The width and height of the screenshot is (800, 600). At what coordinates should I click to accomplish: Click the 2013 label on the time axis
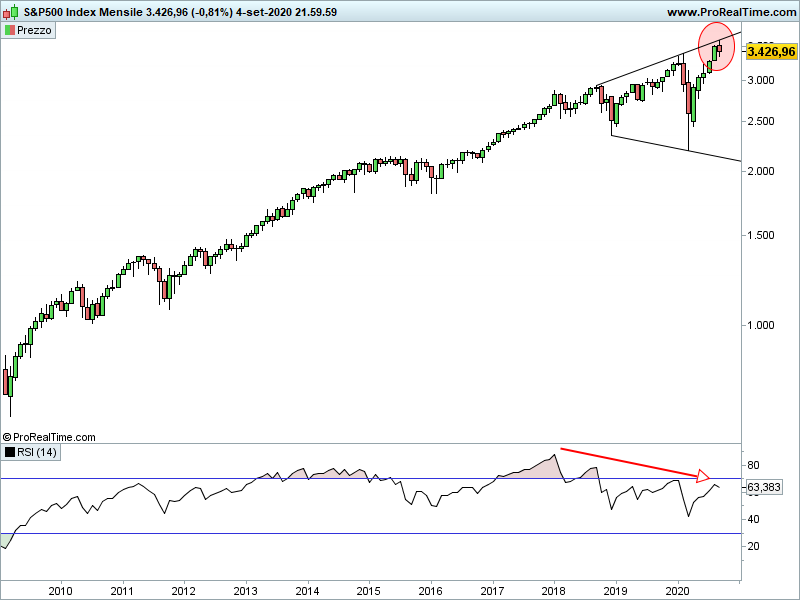click(245, 591)
